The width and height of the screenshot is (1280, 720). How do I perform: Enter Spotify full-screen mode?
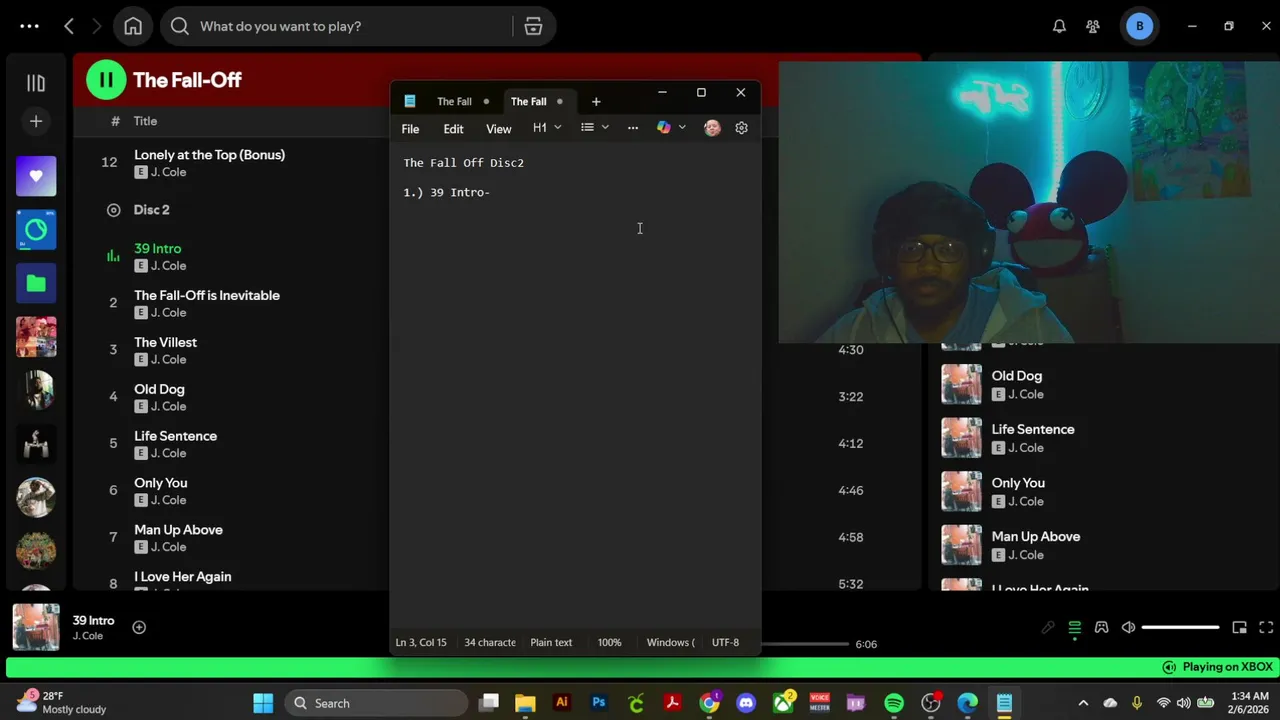point(1266,628)
